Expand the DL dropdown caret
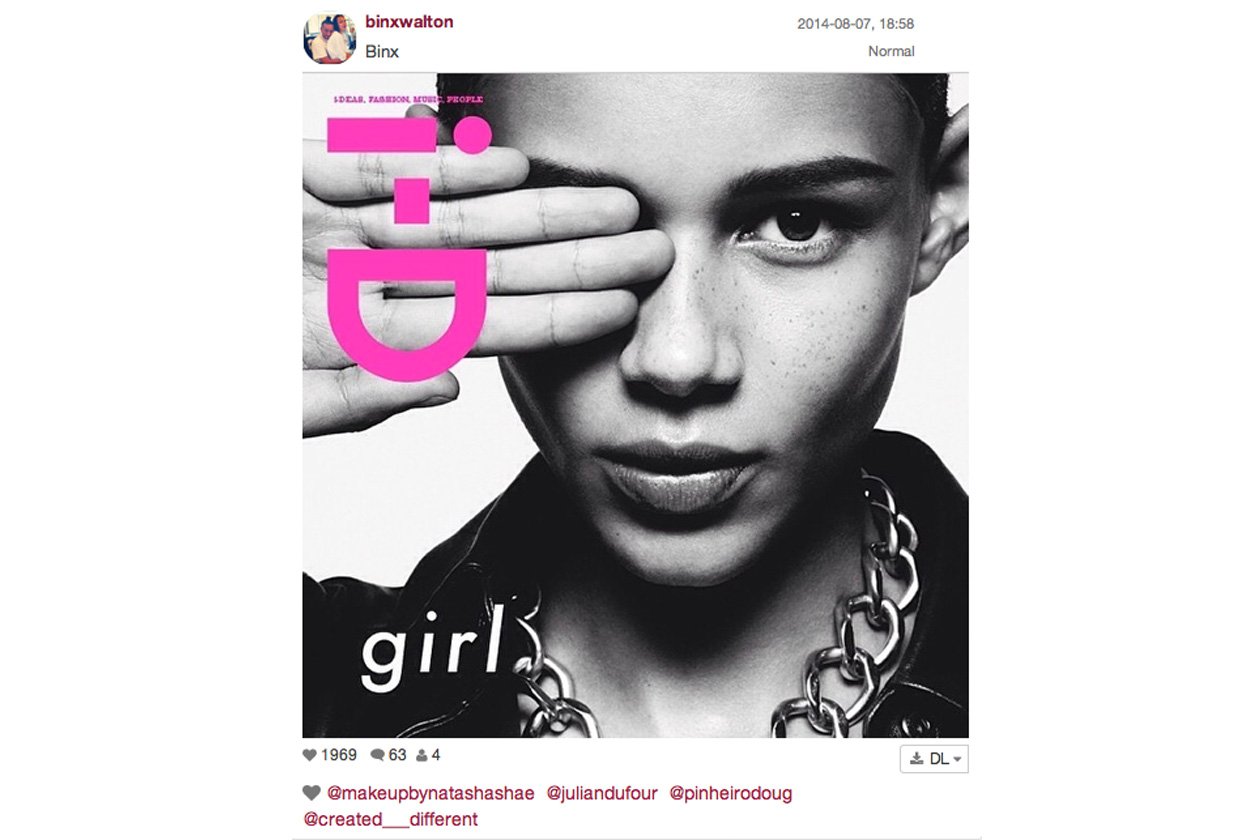The width and height of the screenshot is (1260, 840). 958,759
